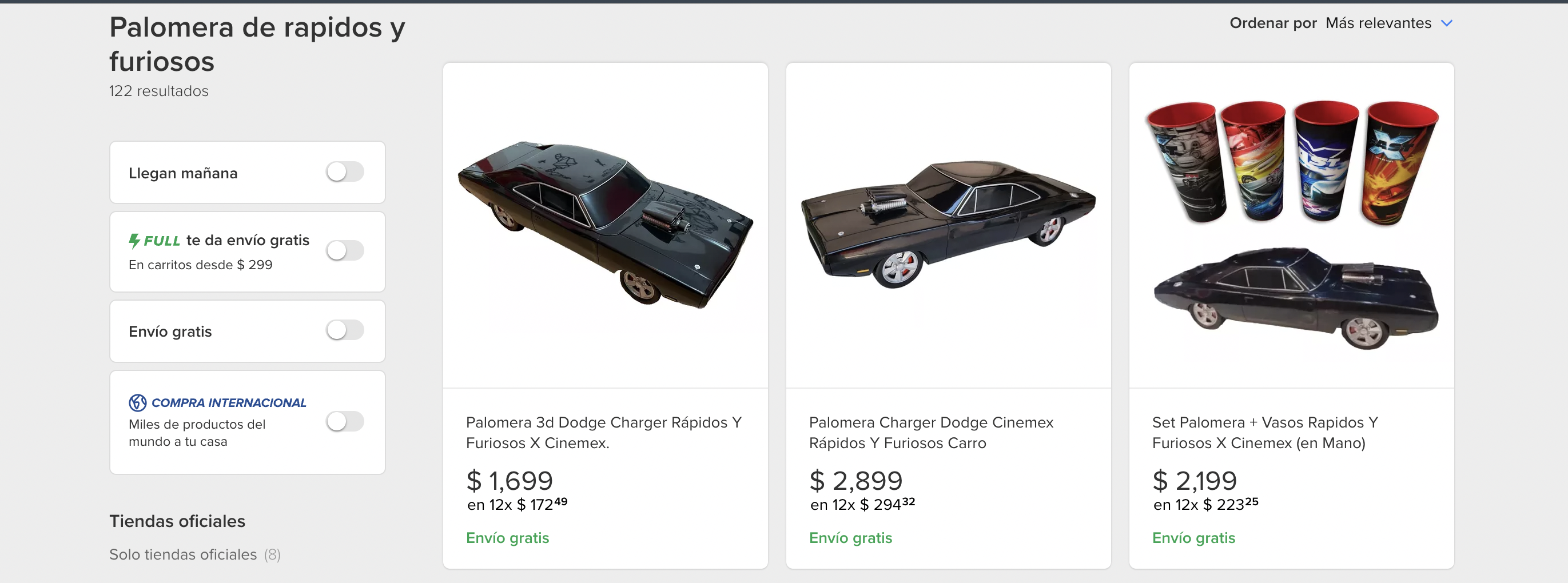
Task: Click the FULL lightning bolt icon
Action: 134,241
